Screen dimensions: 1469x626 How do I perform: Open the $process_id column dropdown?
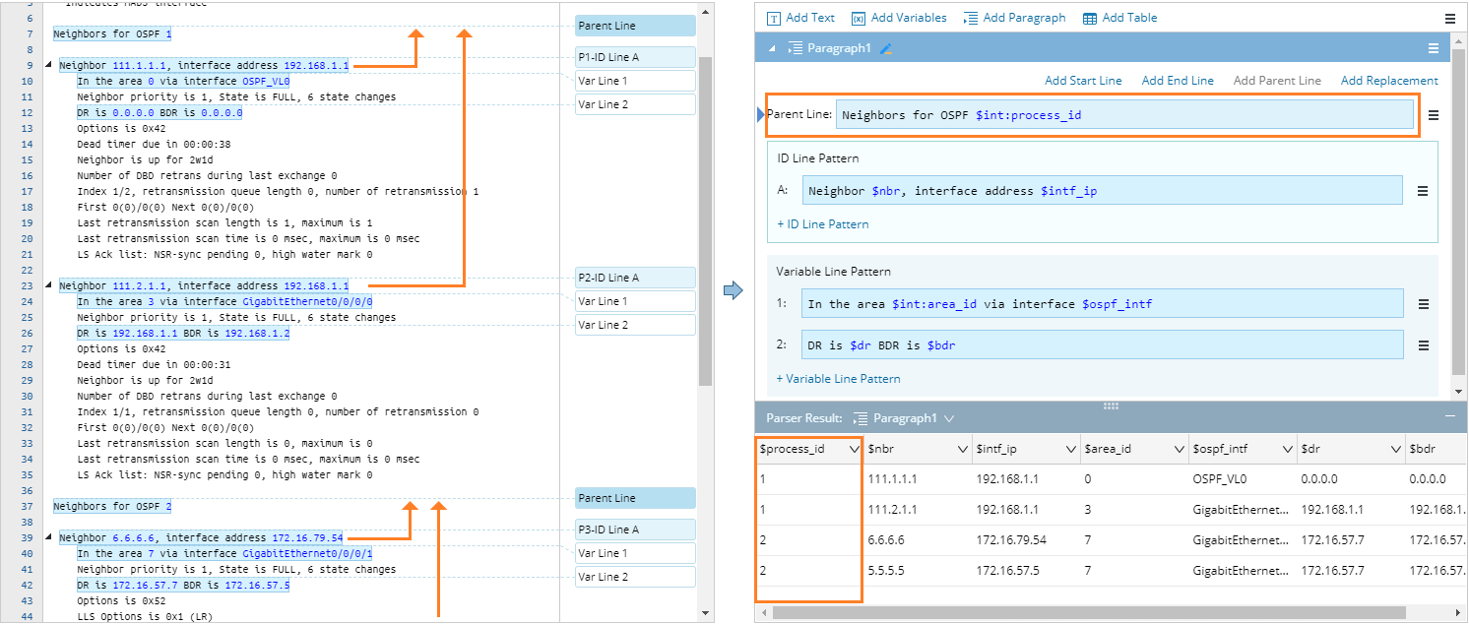(x=853, y=450)
